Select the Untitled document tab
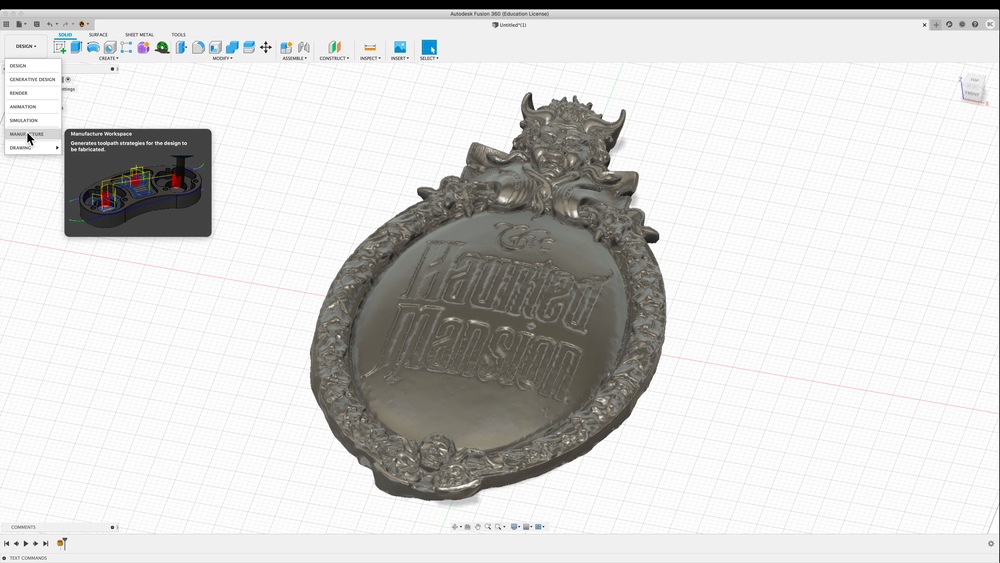The width and height of the screenshot is (1000, 563). (509, 25)
